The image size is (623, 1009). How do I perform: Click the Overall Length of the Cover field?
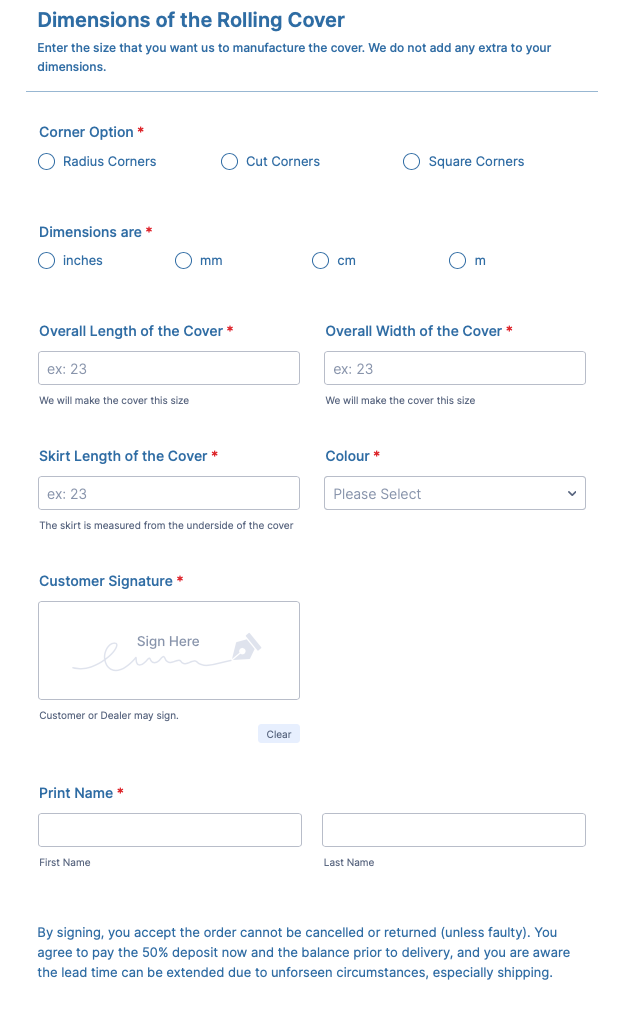click(169, 368)
